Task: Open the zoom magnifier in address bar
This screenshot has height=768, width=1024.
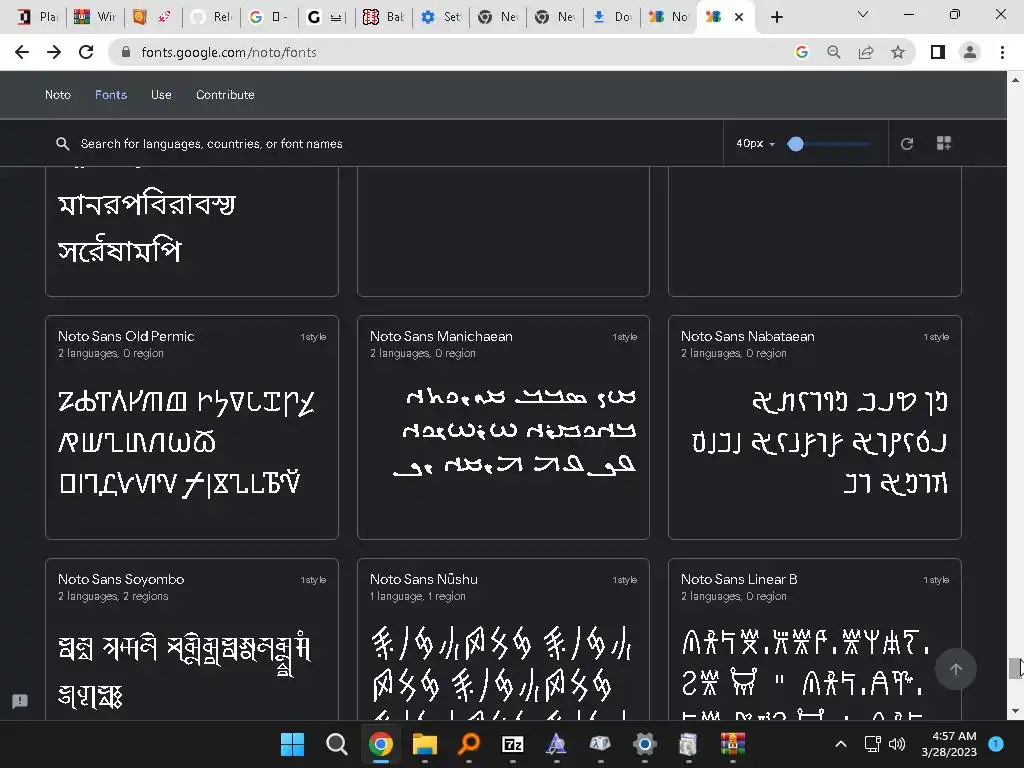Action: pos(834,52)
